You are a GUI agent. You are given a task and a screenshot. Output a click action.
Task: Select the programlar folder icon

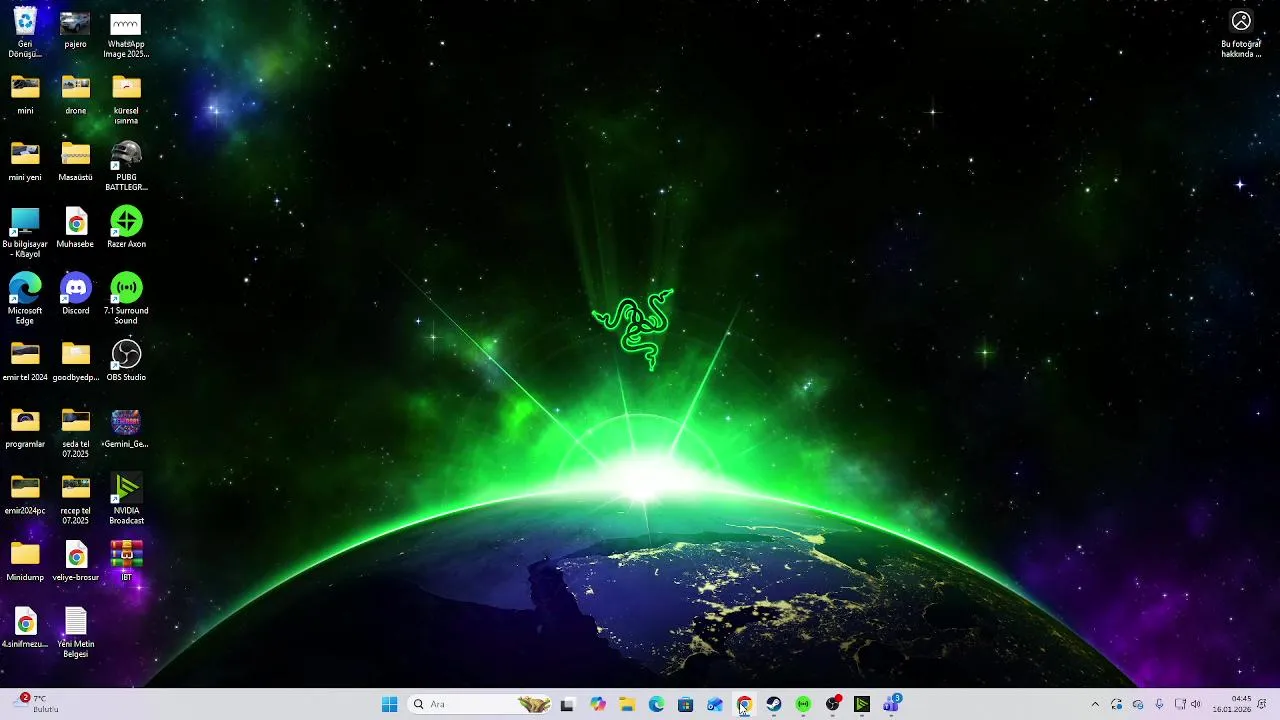pyautogui.click(x=25, y=428)
